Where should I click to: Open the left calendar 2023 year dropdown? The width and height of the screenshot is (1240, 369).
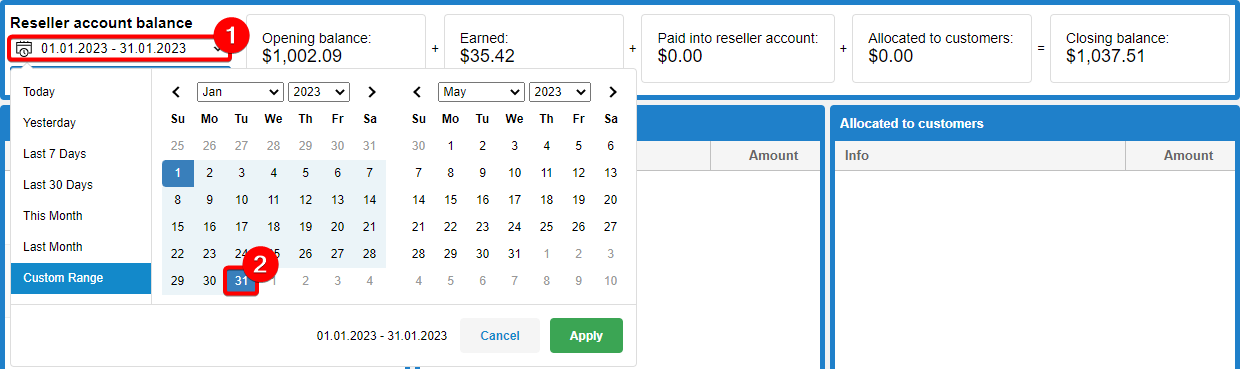pos(319,92)
